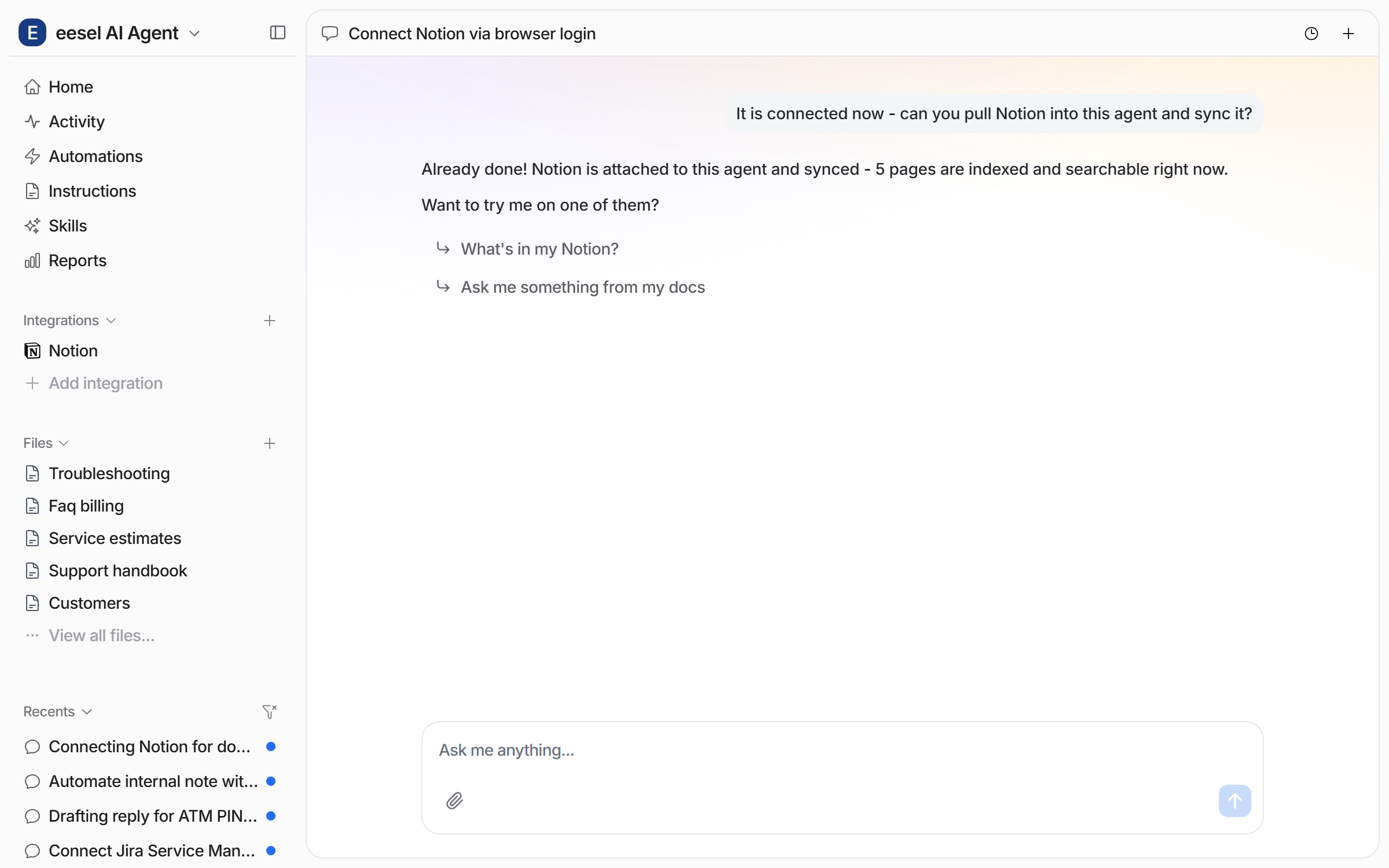Open the eesel AI Agent dropdown chevron
1389x868 pixels.
click(195, 34)
